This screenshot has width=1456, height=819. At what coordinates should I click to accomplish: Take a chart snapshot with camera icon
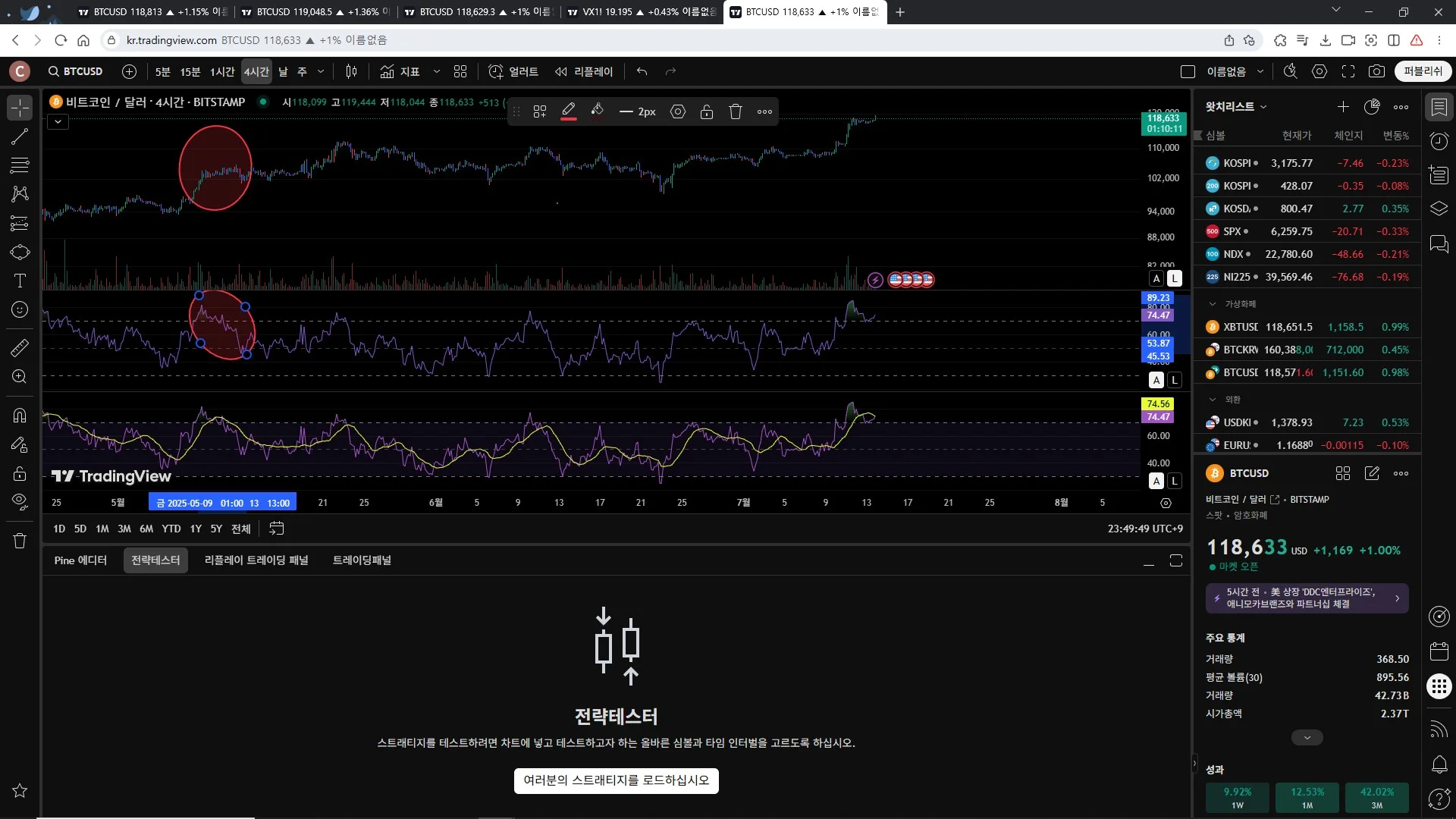[1376, 71]
